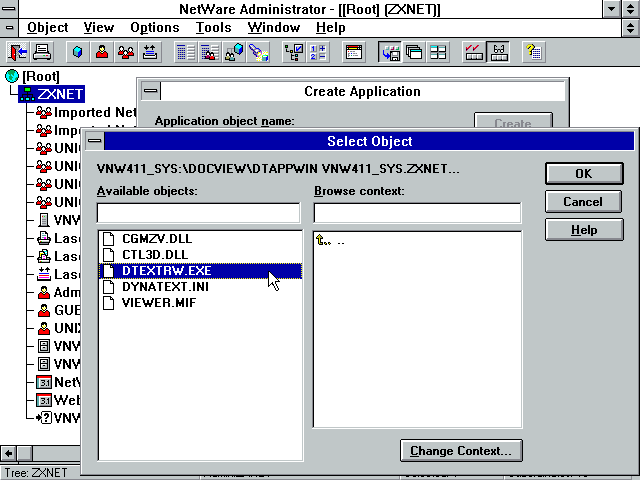Click the Rights to Other Objects icon

(x=234, y=52)
